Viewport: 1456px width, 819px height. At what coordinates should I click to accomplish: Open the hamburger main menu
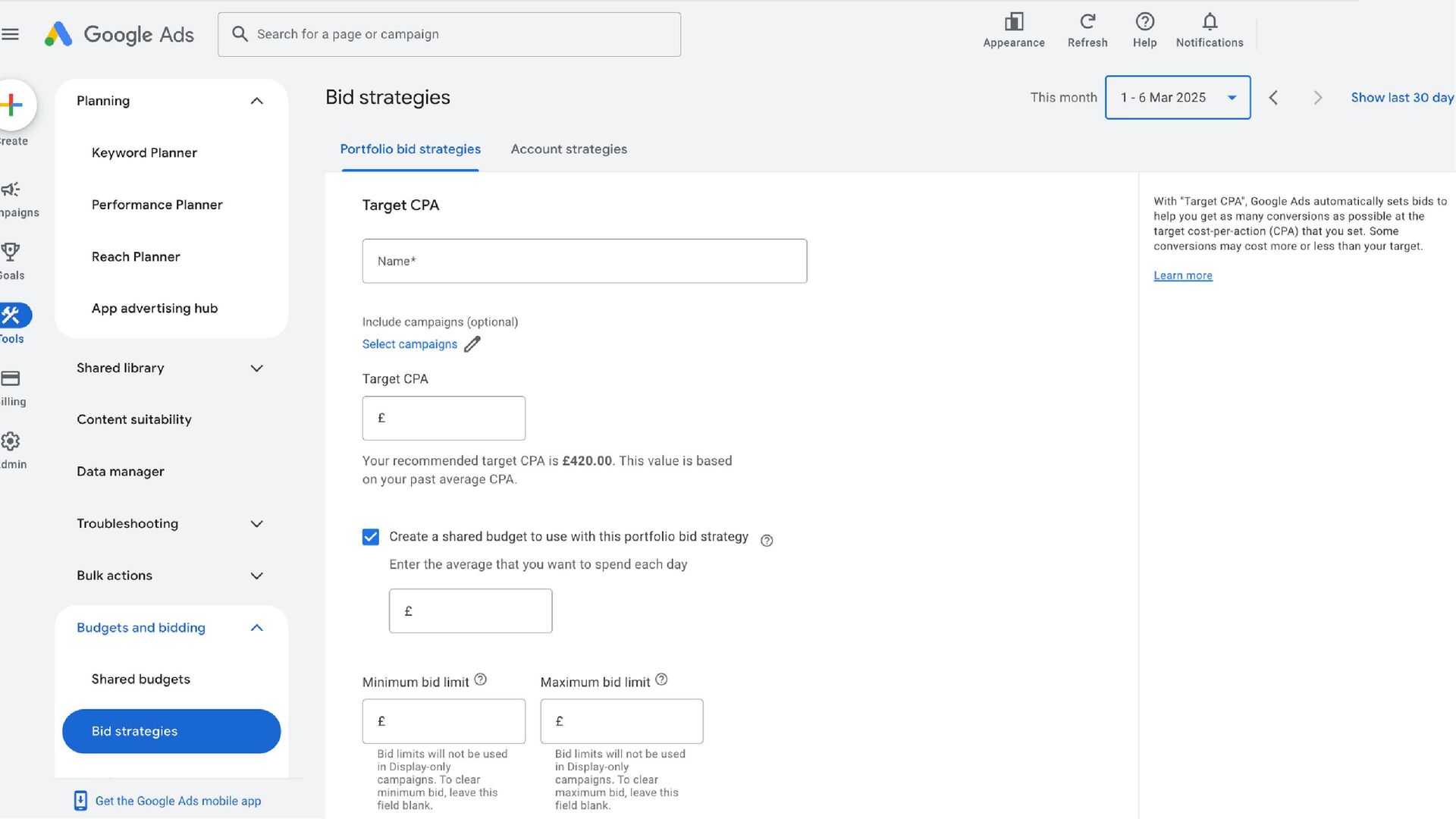click(x=11, y=34)
